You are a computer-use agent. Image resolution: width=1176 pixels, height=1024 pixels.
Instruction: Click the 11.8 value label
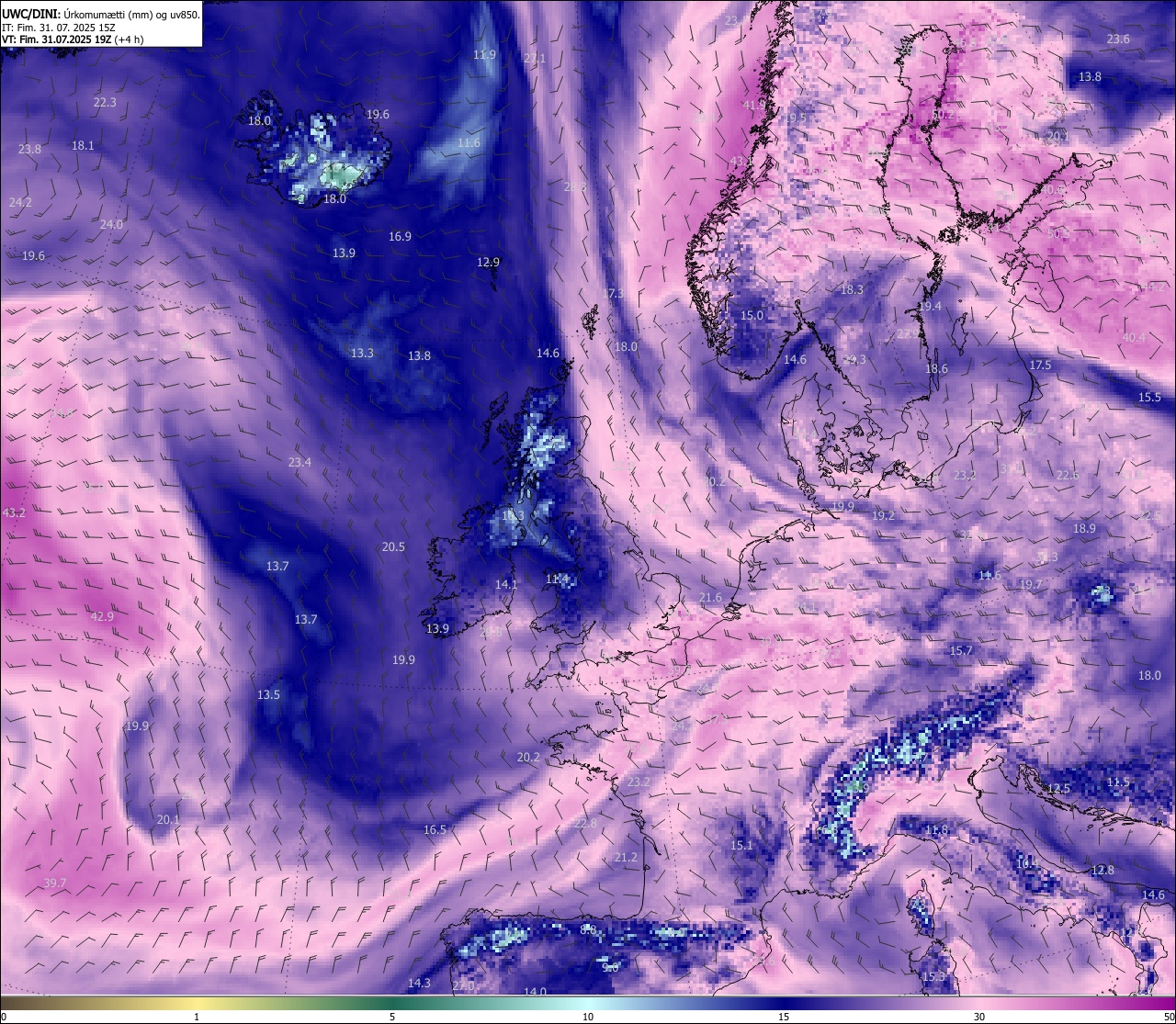pos(936,829)
